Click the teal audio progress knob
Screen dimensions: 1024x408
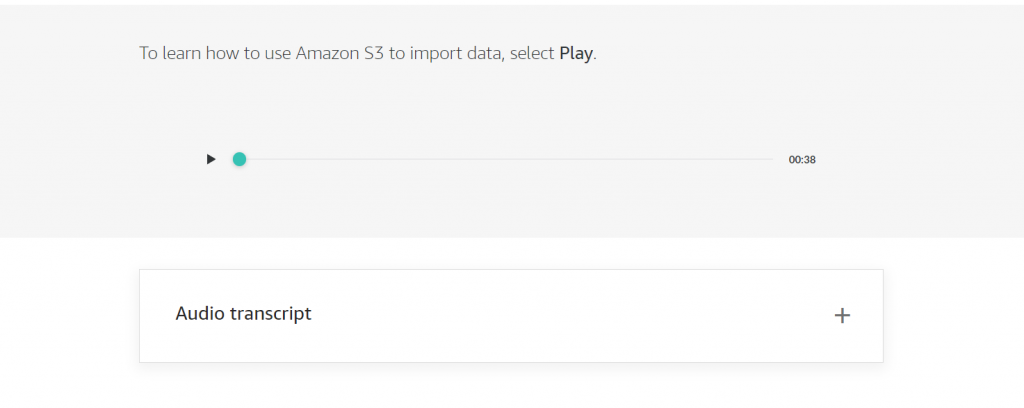240,159
